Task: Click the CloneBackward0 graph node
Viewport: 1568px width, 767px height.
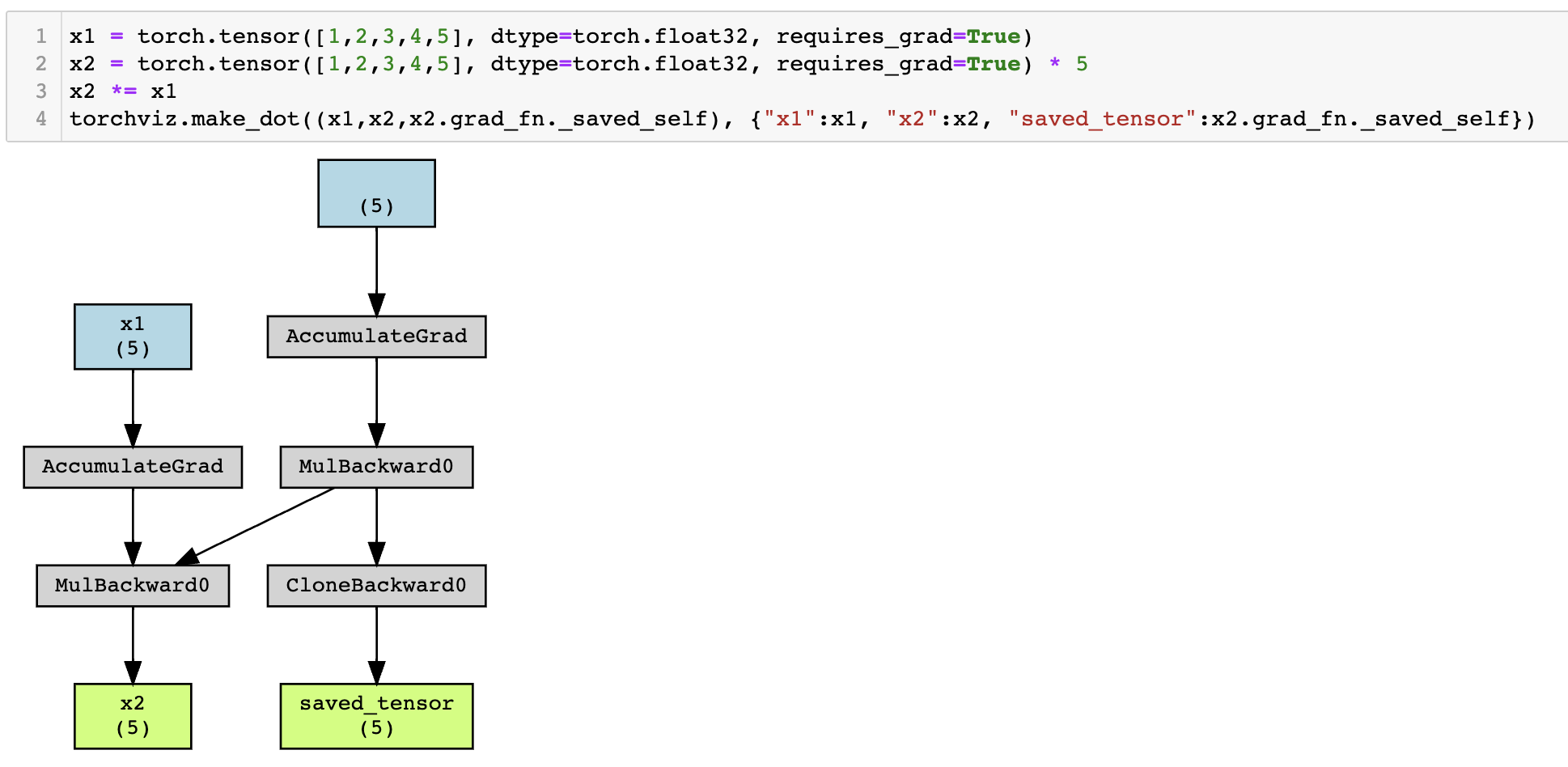Action: click(x=376, y=586)
